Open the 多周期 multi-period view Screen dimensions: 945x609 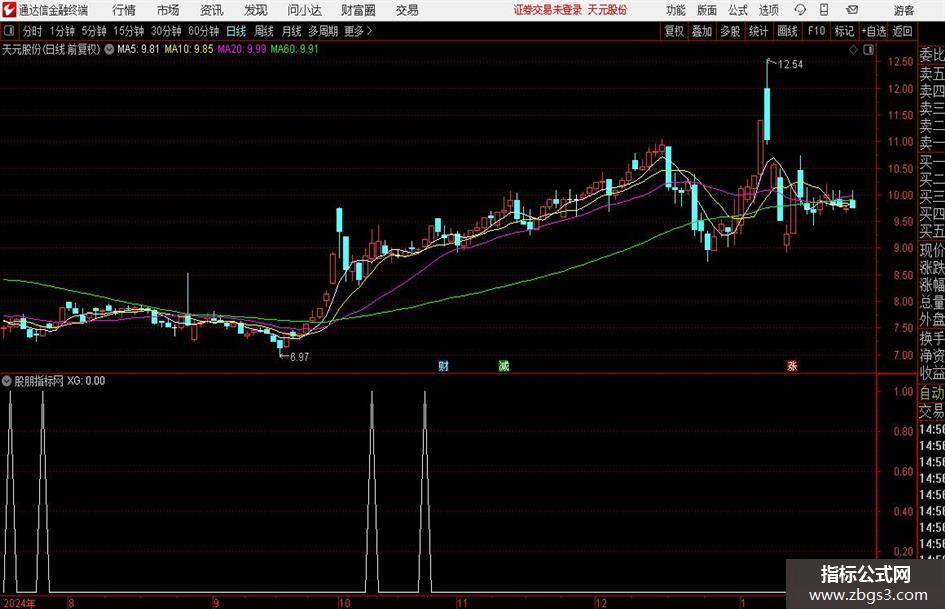click(323, 31)
